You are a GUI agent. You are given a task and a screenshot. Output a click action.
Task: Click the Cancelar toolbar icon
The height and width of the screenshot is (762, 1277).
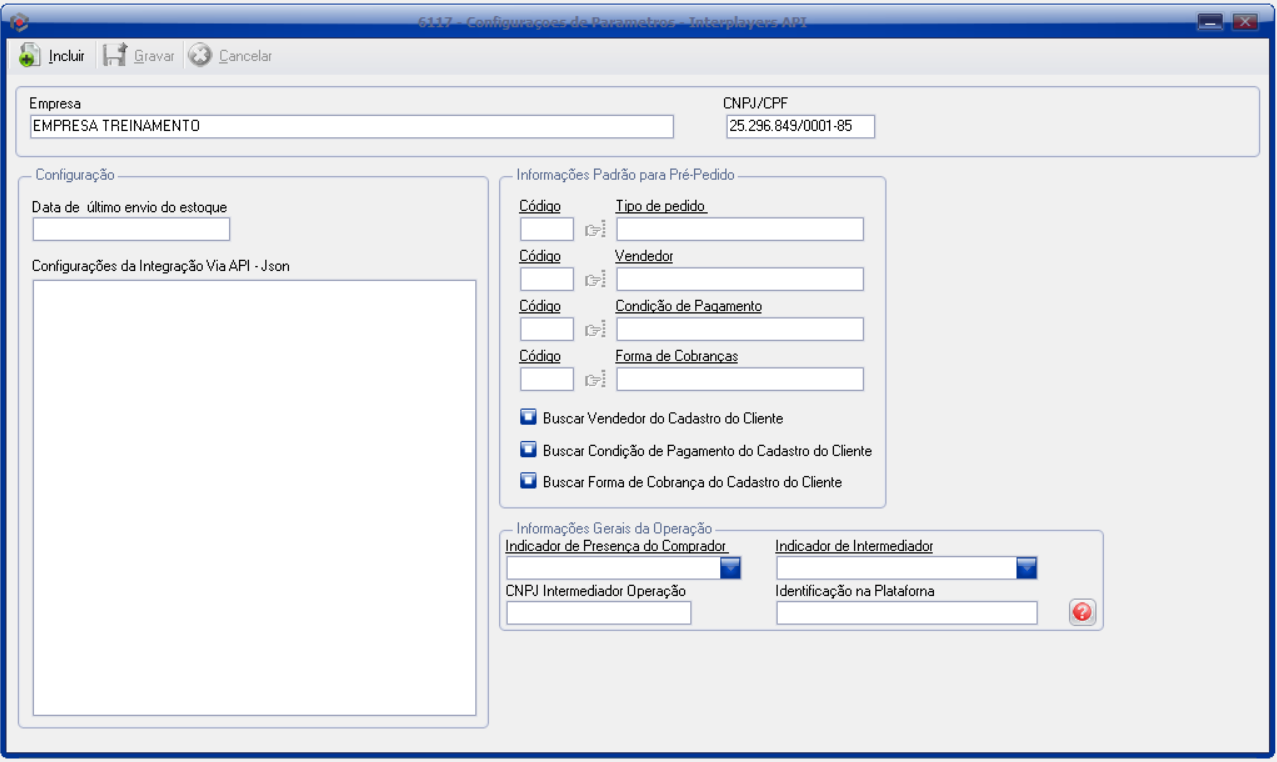(x=200, y=56)
